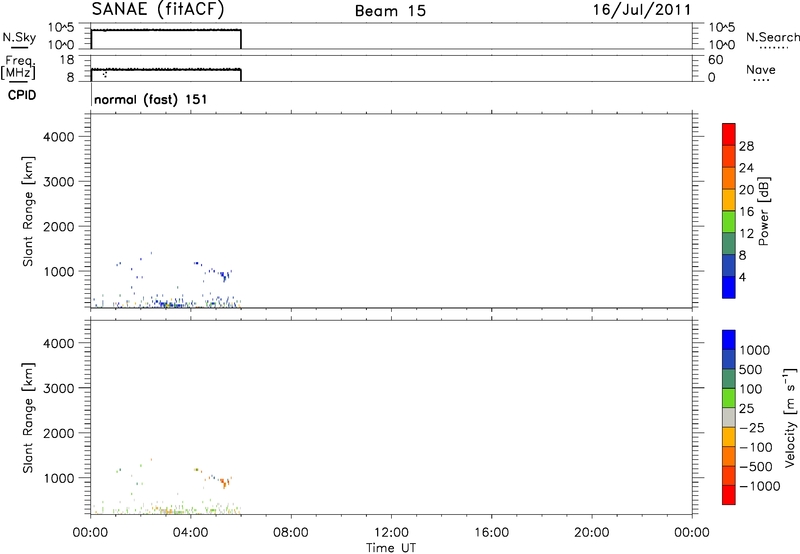Click the Nave axis tick value 60
The width and height of the screenshot is (800, 554).
point(715,60)
